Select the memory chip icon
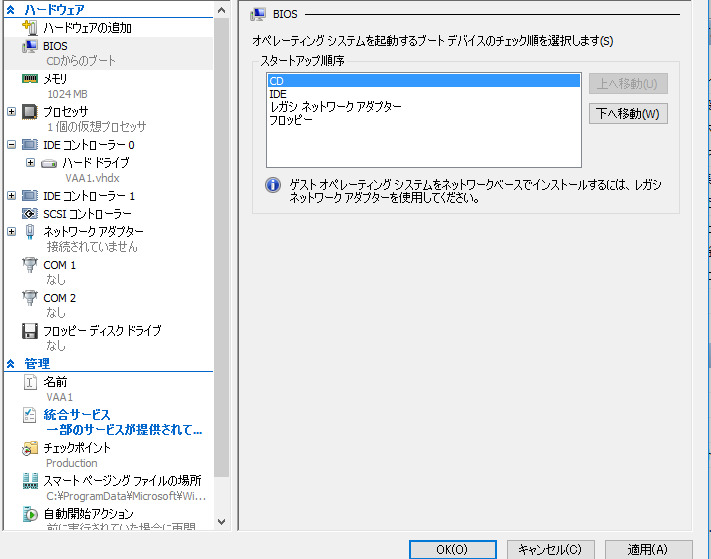Viewport: 711px width, 559px height. click(x=29, y=78)
